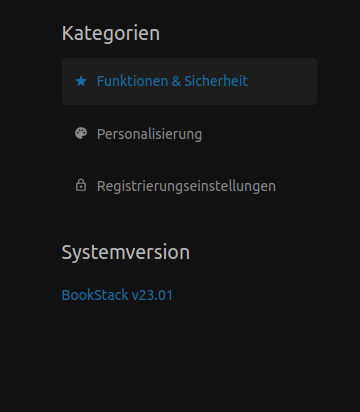The image size is (360, 412).
Task: Click the Personalisierung text label
Action: pos(149,134)
